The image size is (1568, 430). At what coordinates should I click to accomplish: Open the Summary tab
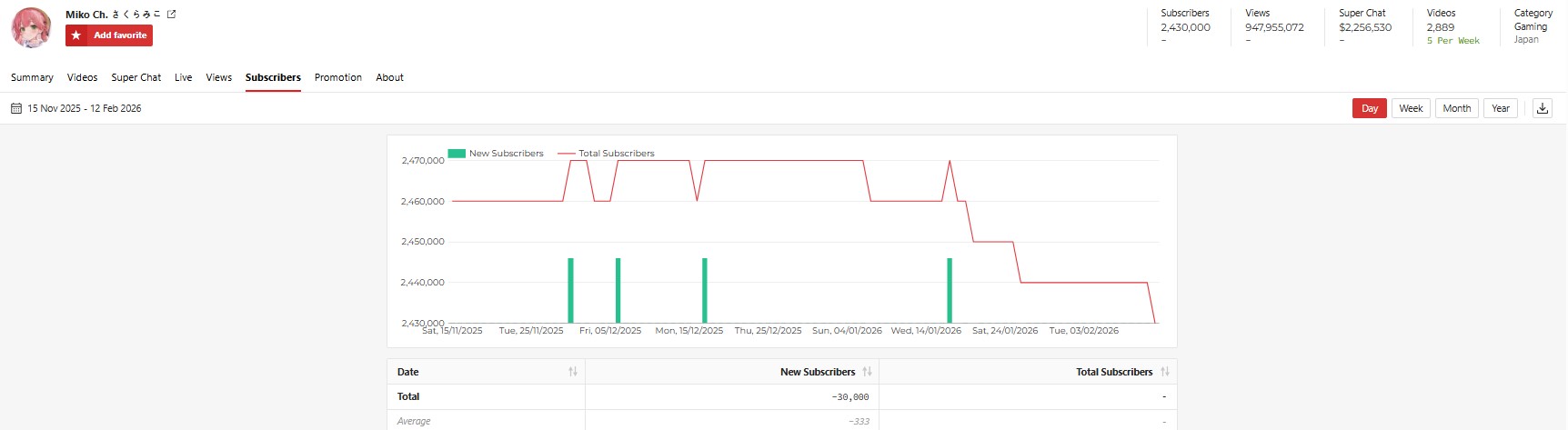pos(32,77)
